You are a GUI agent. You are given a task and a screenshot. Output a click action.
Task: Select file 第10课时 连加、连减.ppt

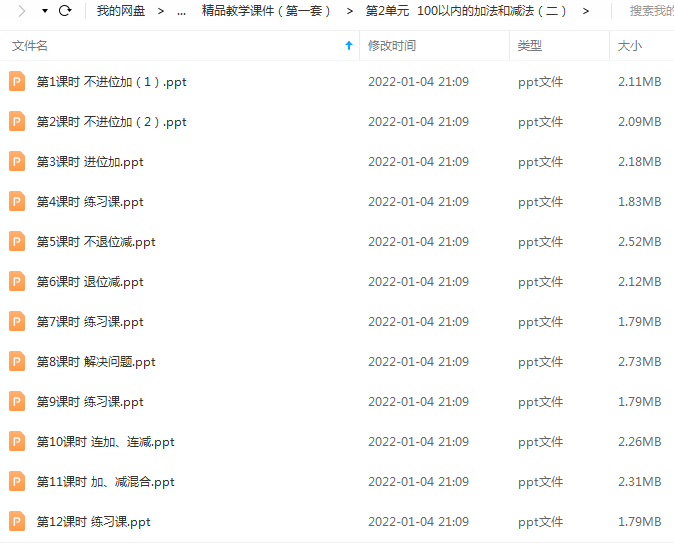tap(337, 441)
